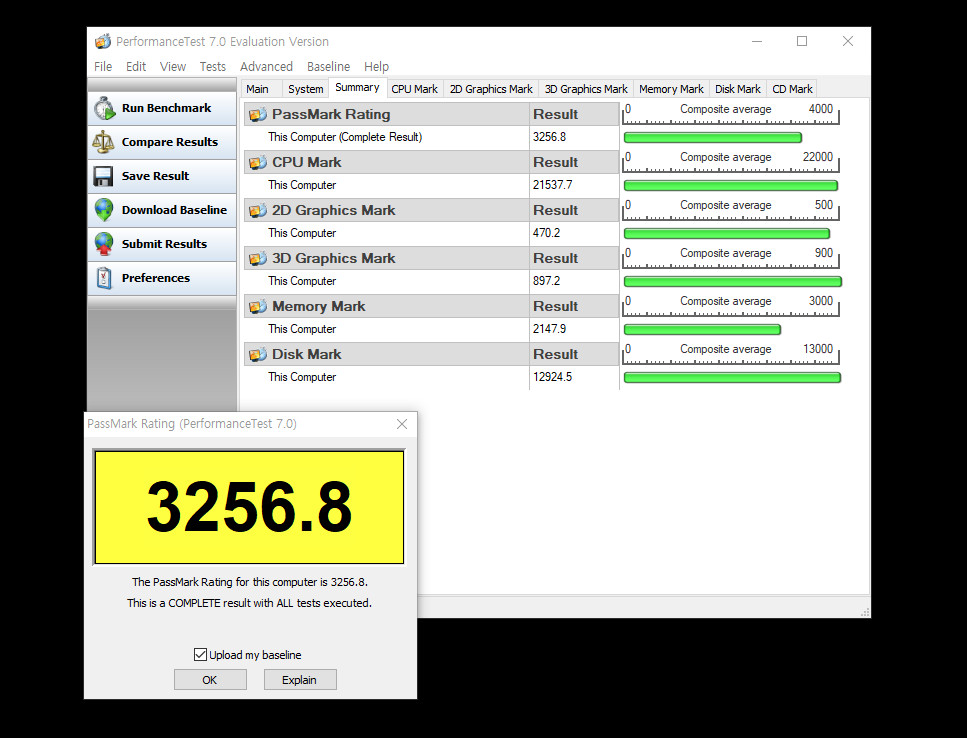Toggle the Upload my baseline checkbox
This screenshot has height=738, width=967.
(200, 654)
